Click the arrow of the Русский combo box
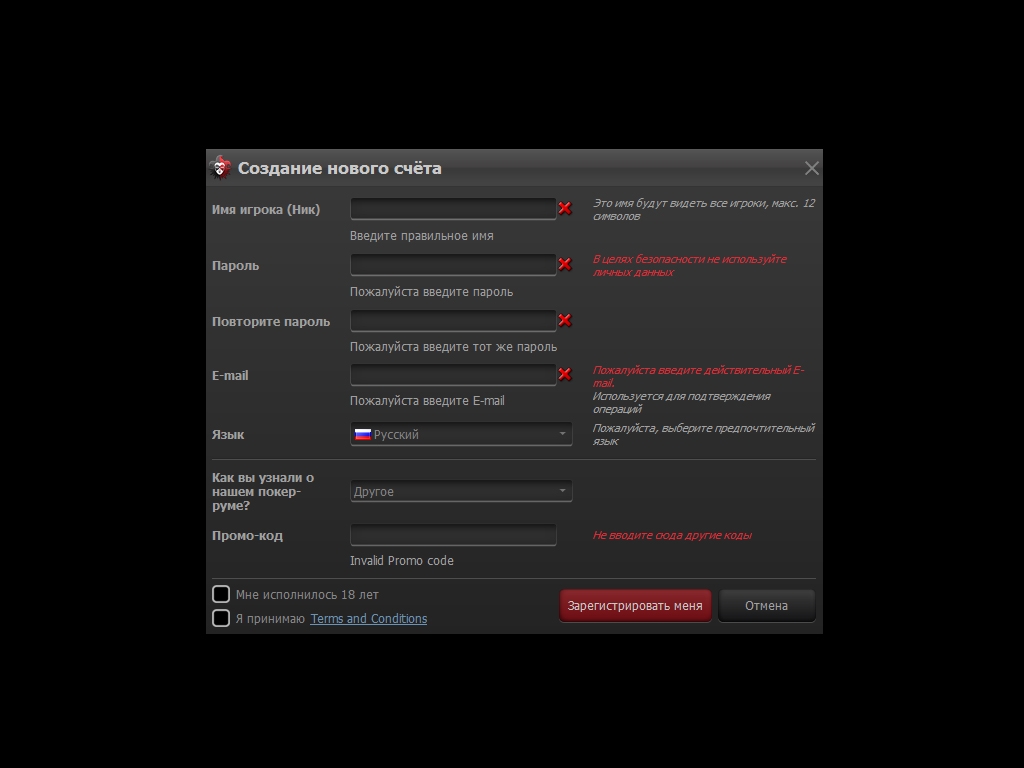Viewport: 1024px width, 768px height. pyautogui.click(x=562, y=434)
